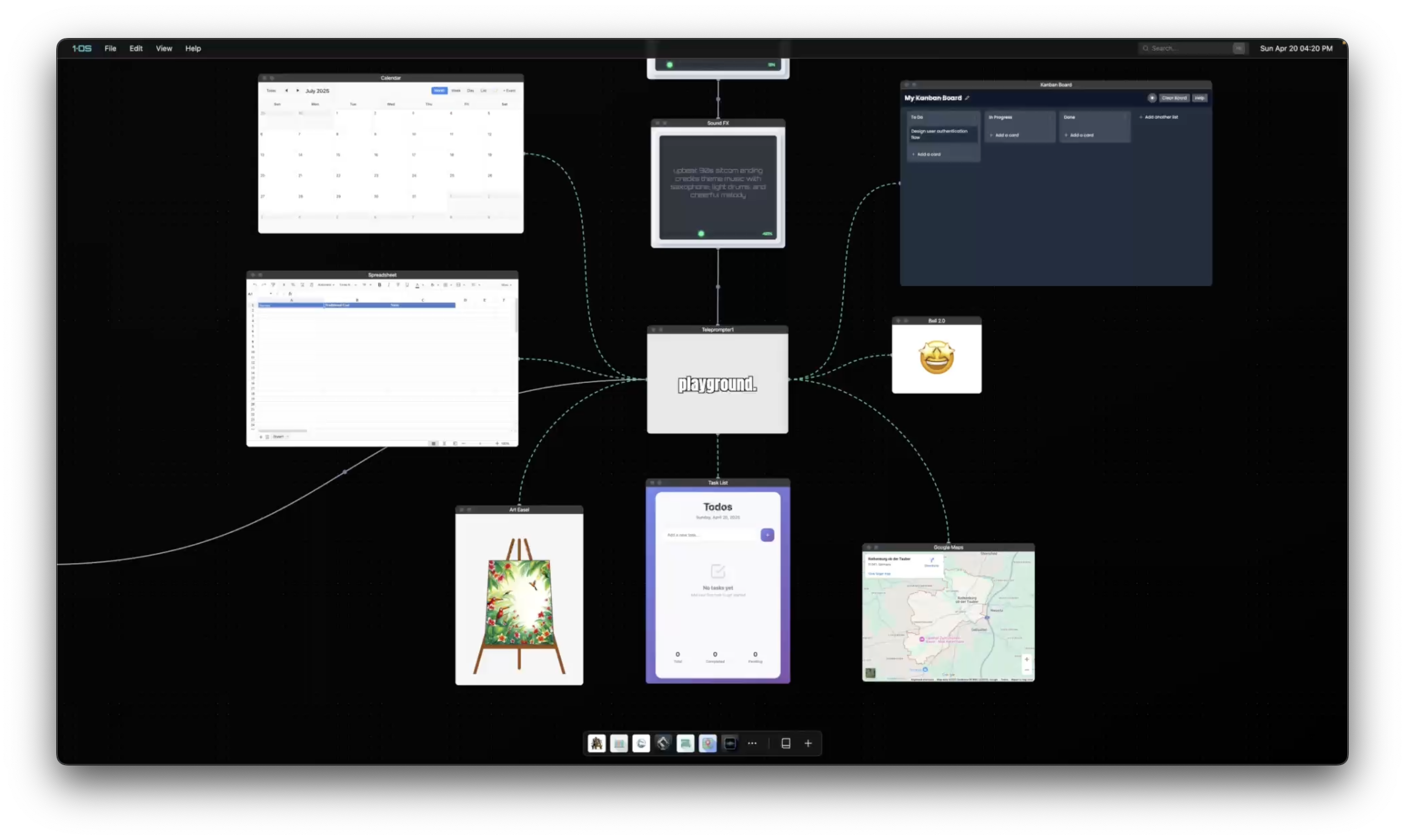Click the library book icon in dock
The height and width of the screenshot is (840, 1405).
[x=786, y=743]
